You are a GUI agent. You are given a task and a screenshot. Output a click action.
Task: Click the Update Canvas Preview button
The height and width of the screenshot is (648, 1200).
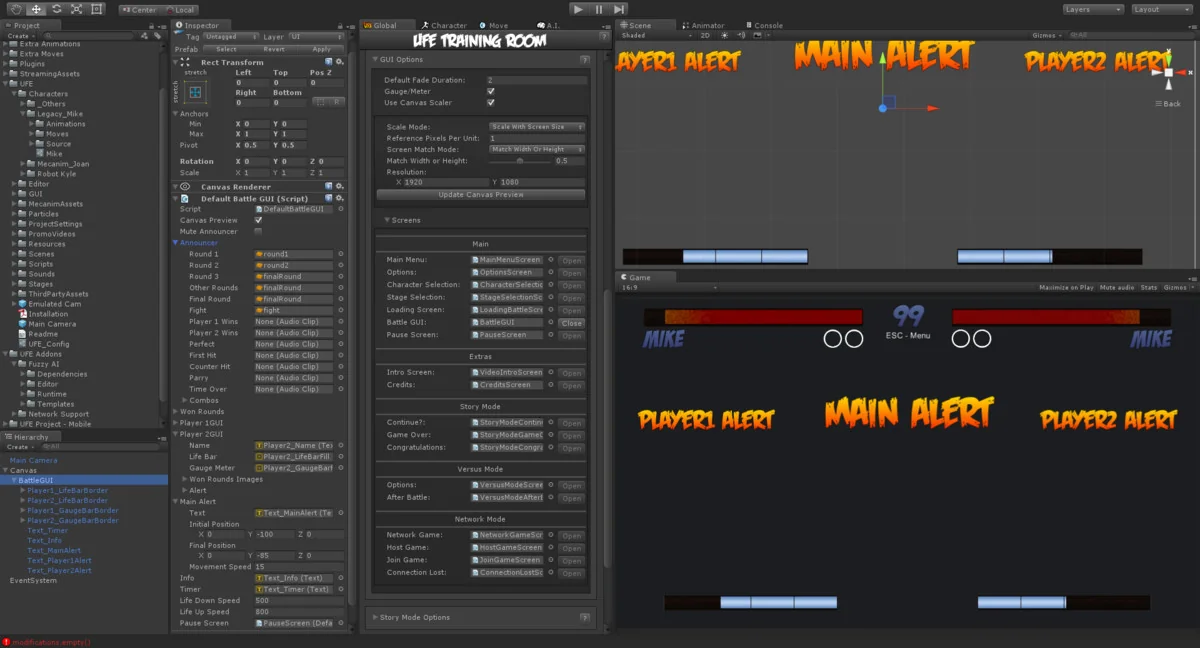click(480, 193)
